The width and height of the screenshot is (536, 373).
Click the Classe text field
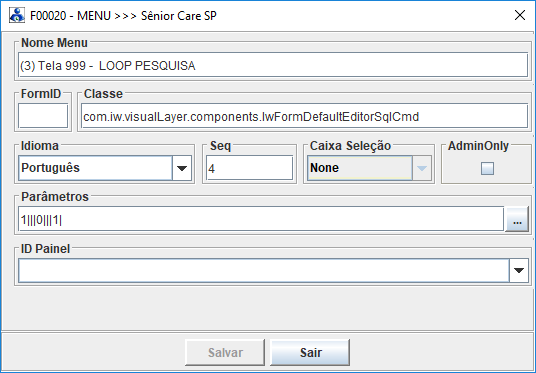[x=304, y=116]
